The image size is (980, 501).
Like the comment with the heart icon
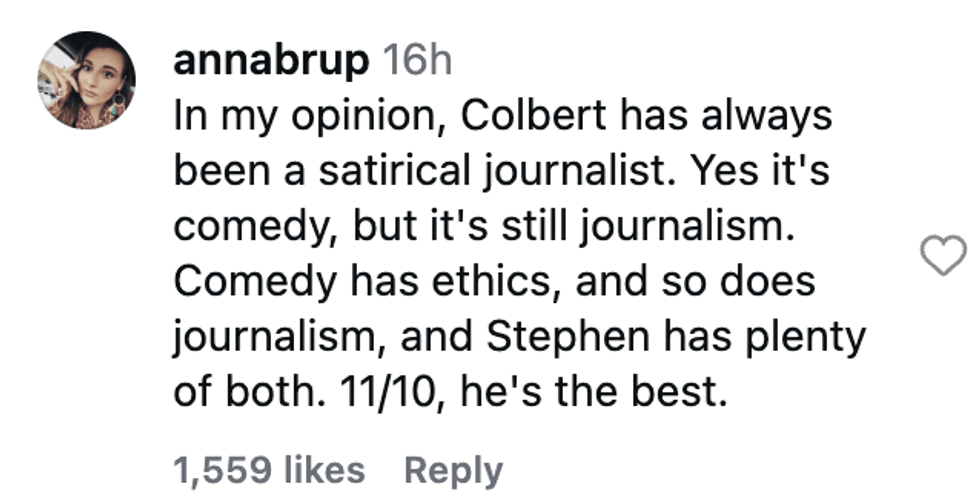[x=942, y=255]
